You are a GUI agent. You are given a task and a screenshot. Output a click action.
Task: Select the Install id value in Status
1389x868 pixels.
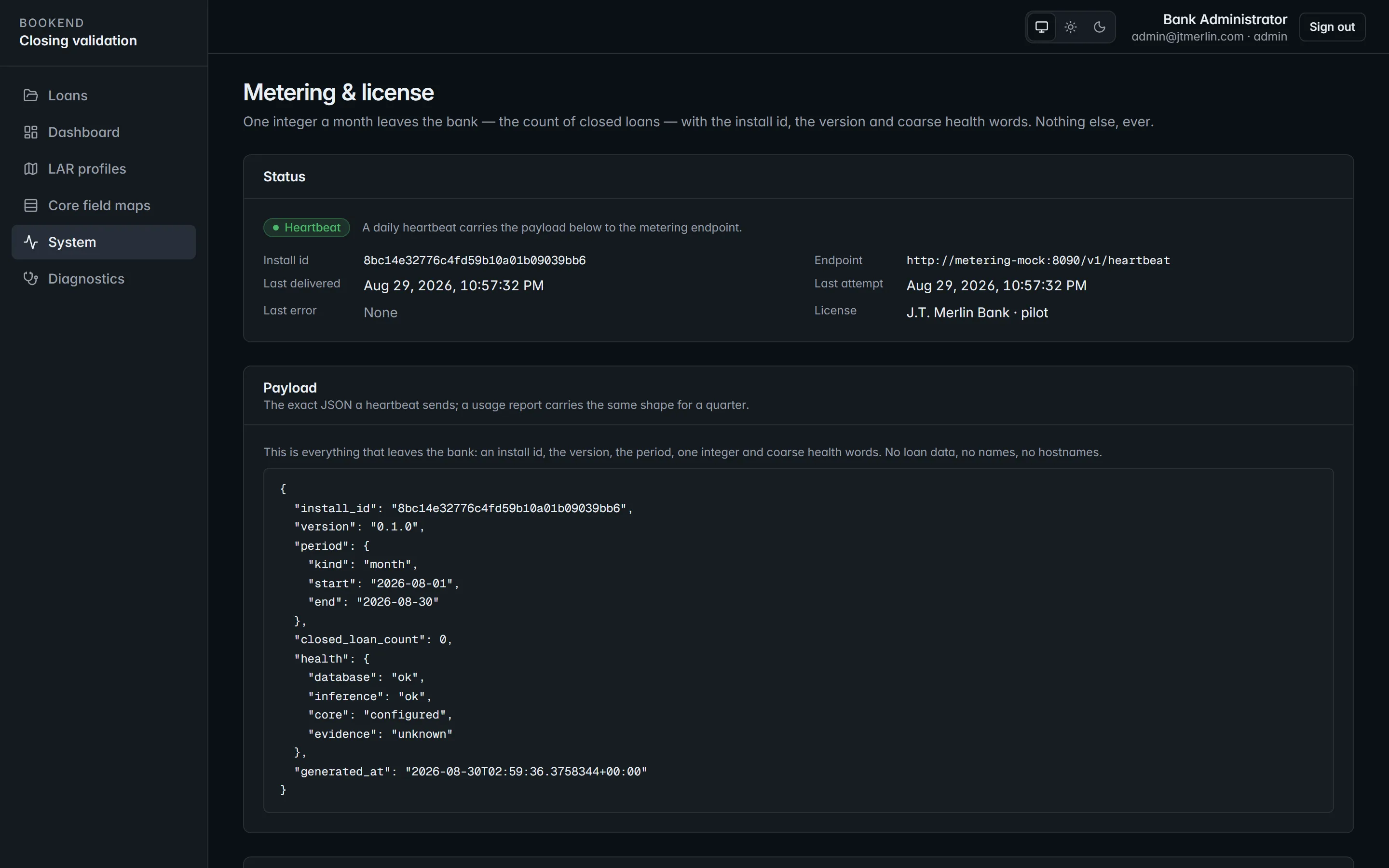coord(475,260)
